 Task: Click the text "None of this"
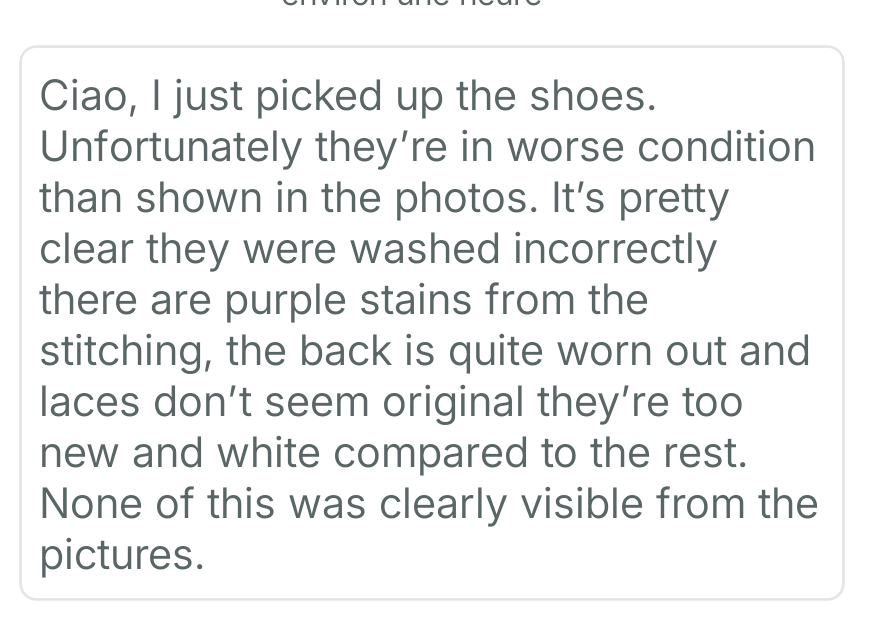(158, 504)
